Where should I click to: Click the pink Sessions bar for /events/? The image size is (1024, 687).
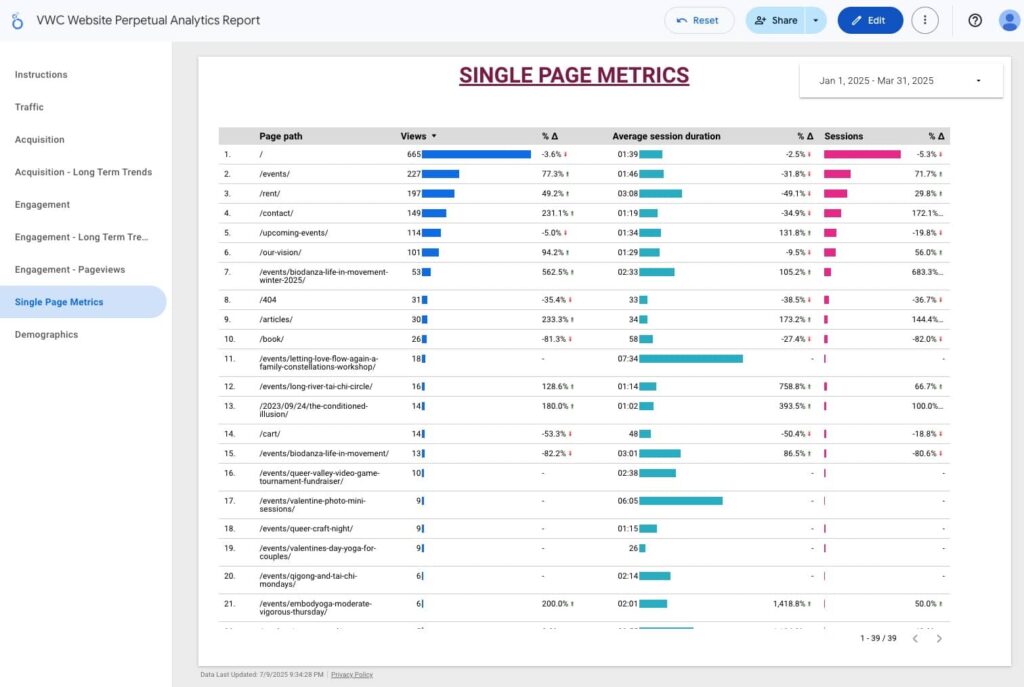837,174
